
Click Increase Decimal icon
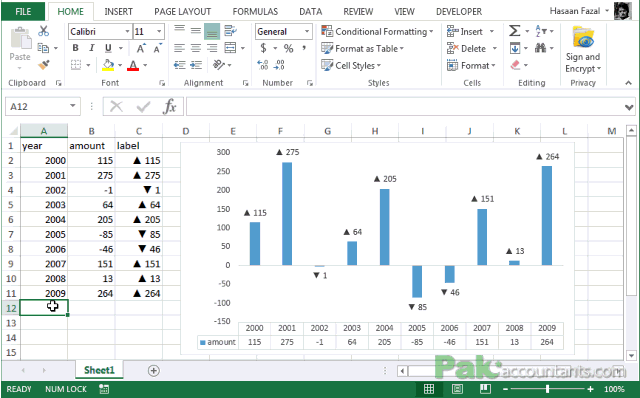coord(263,65)
